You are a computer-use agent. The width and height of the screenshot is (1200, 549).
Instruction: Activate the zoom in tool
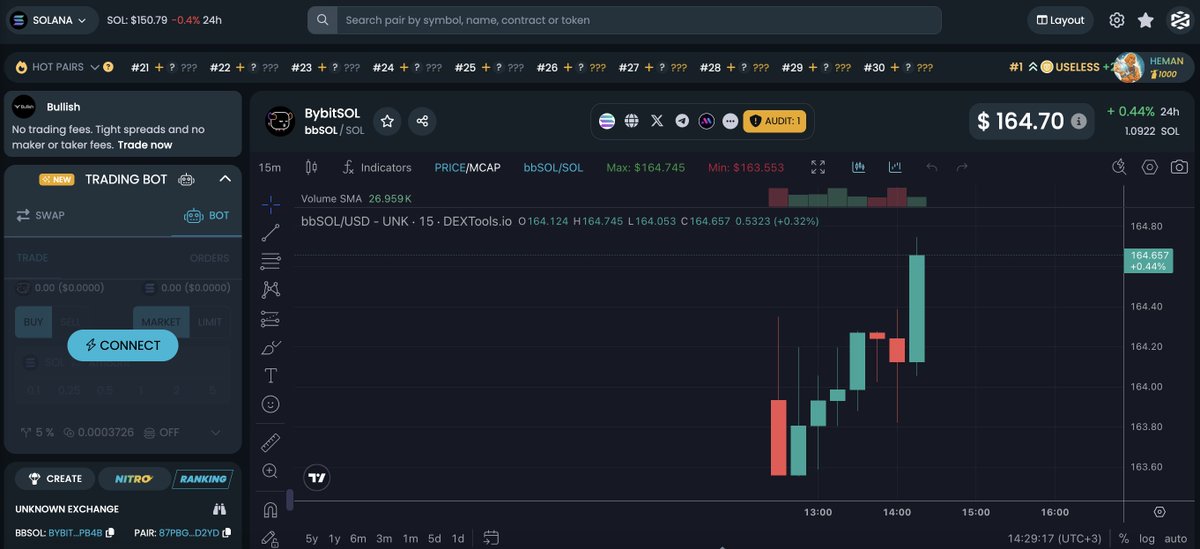tap(270, 471)
